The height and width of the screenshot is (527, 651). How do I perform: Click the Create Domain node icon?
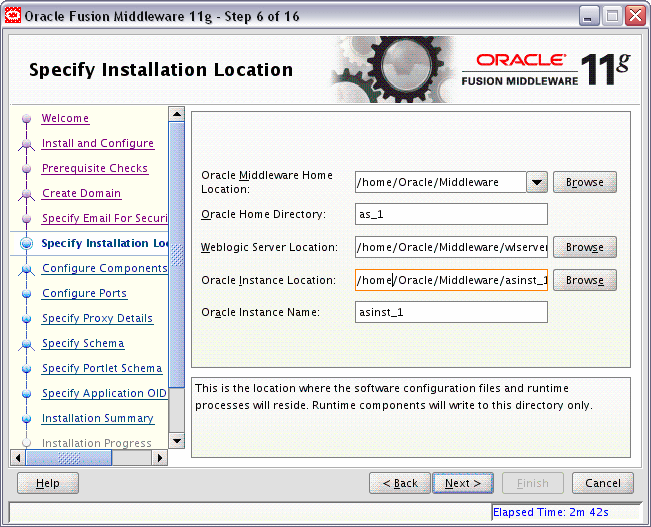[27, 194]
